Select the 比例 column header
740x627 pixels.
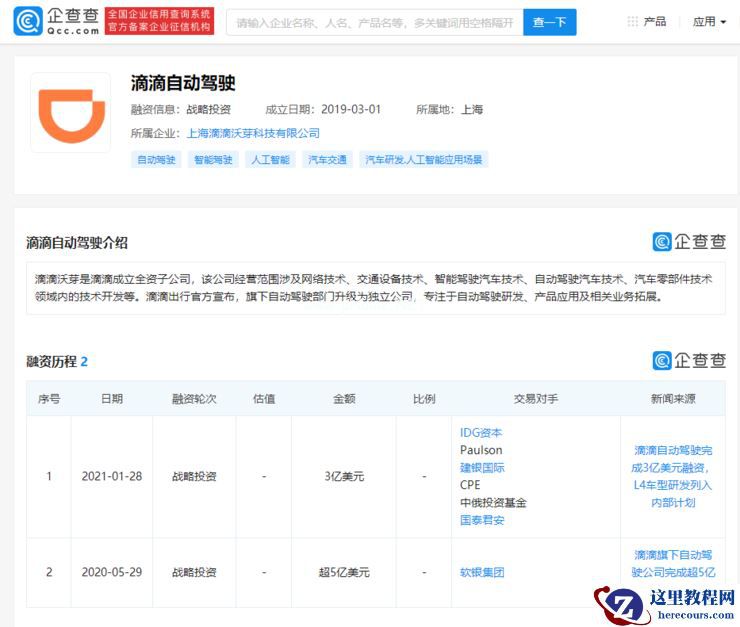point(424,399)
